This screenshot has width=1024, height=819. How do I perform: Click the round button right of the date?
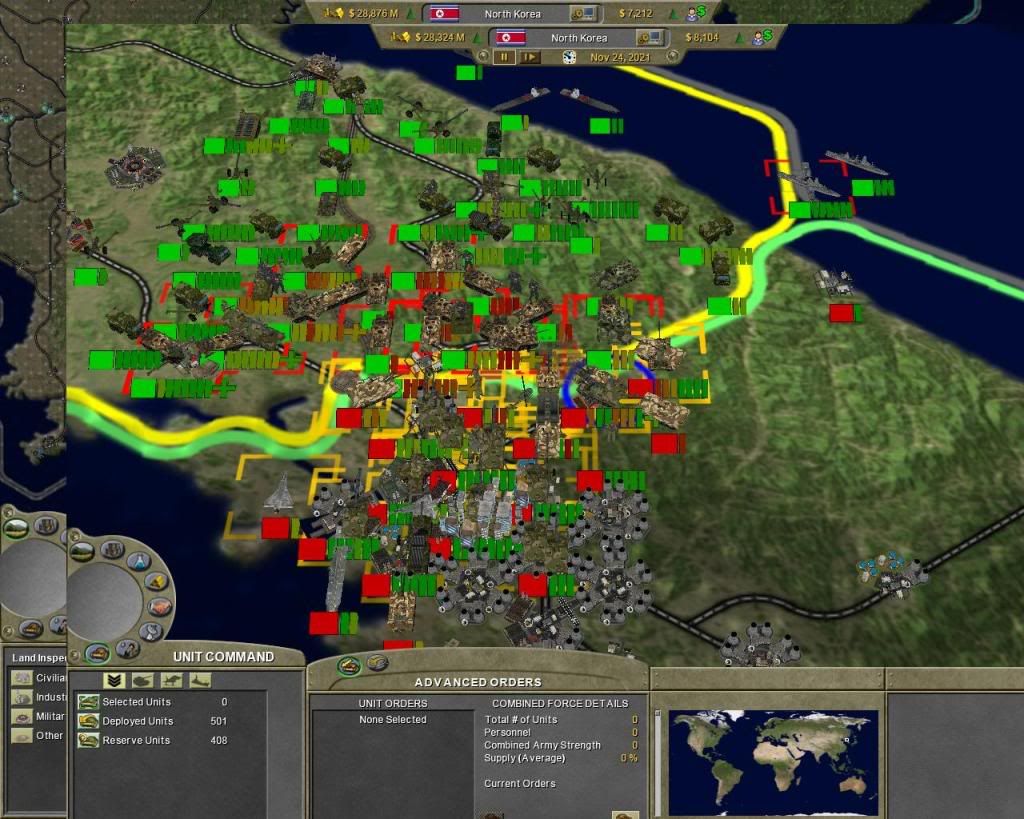(x=672, y=57)
